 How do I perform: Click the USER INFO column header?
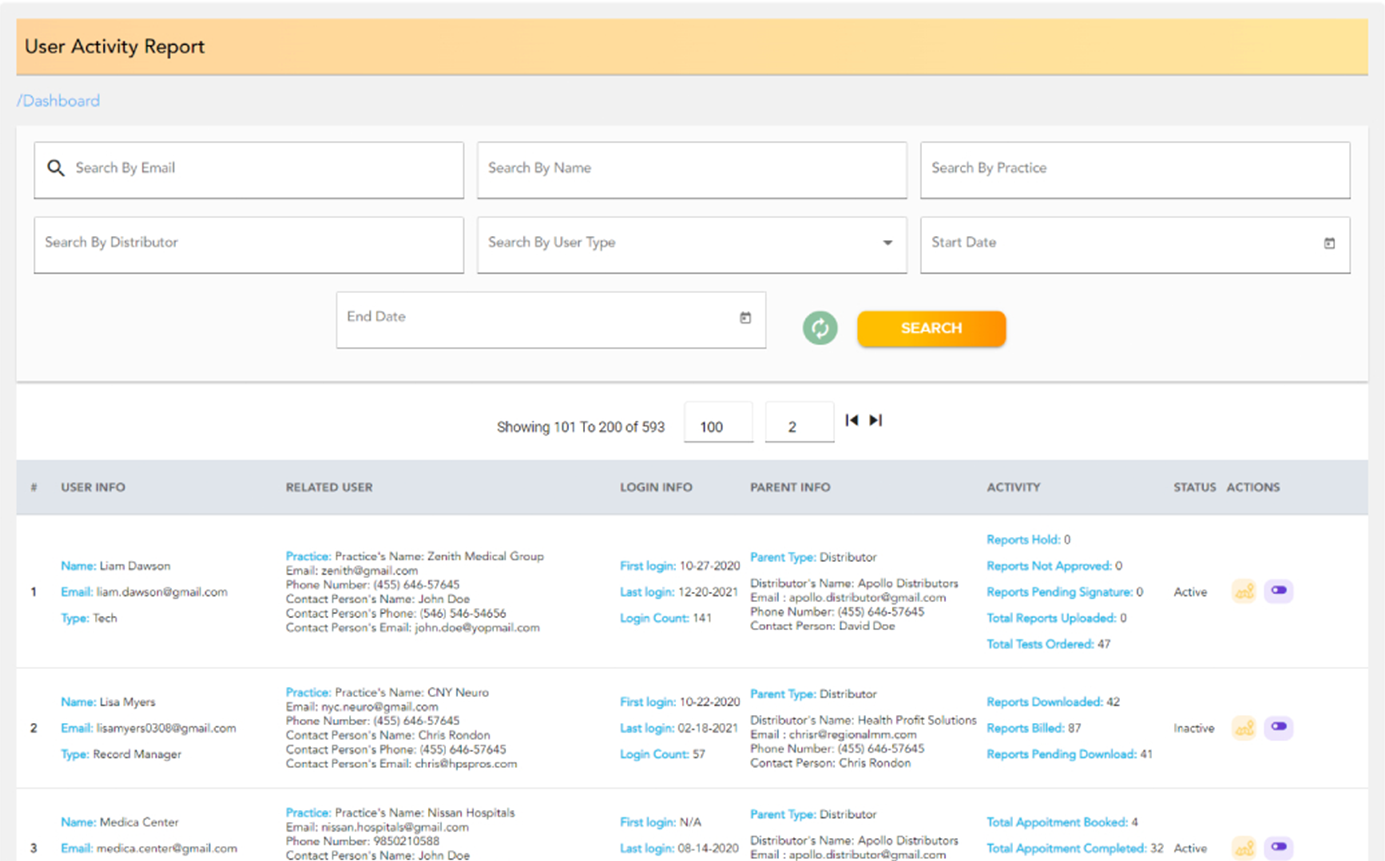[93, 488]
